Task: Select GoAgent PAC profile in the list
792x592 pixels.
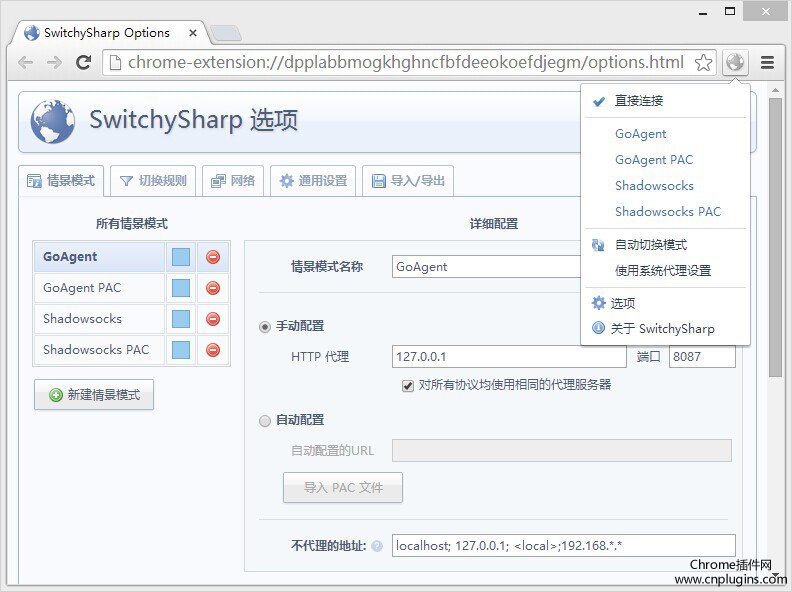Action: (100, 288)
